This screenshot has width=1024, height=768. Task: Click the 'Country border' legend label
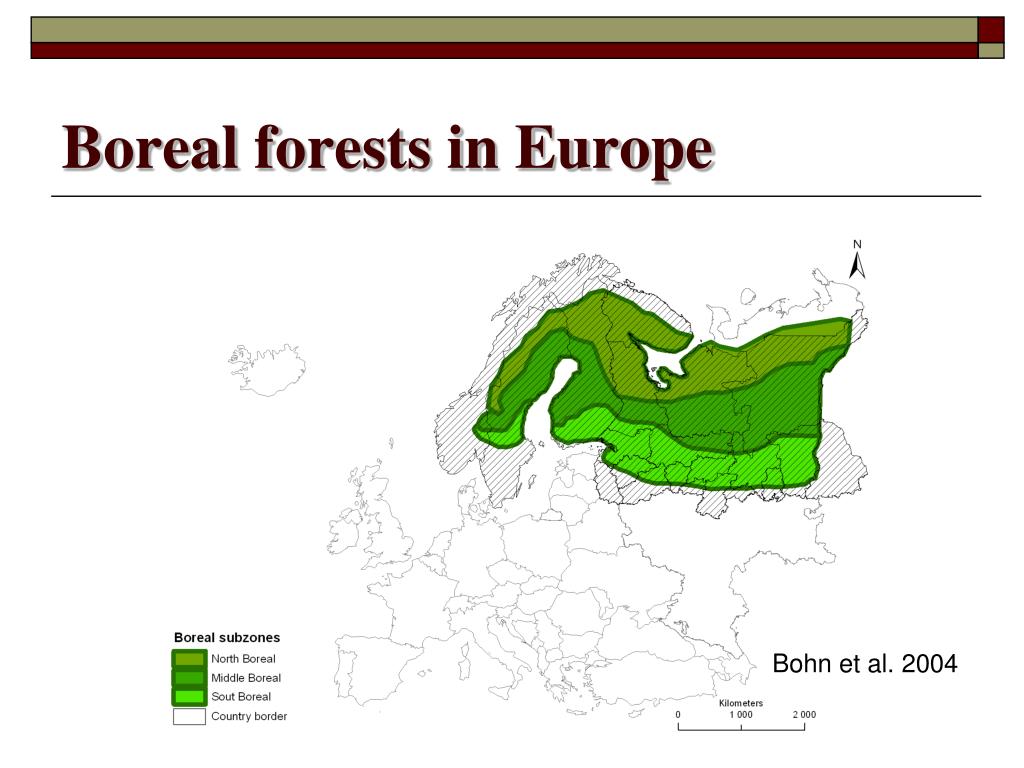click(249, 716)
